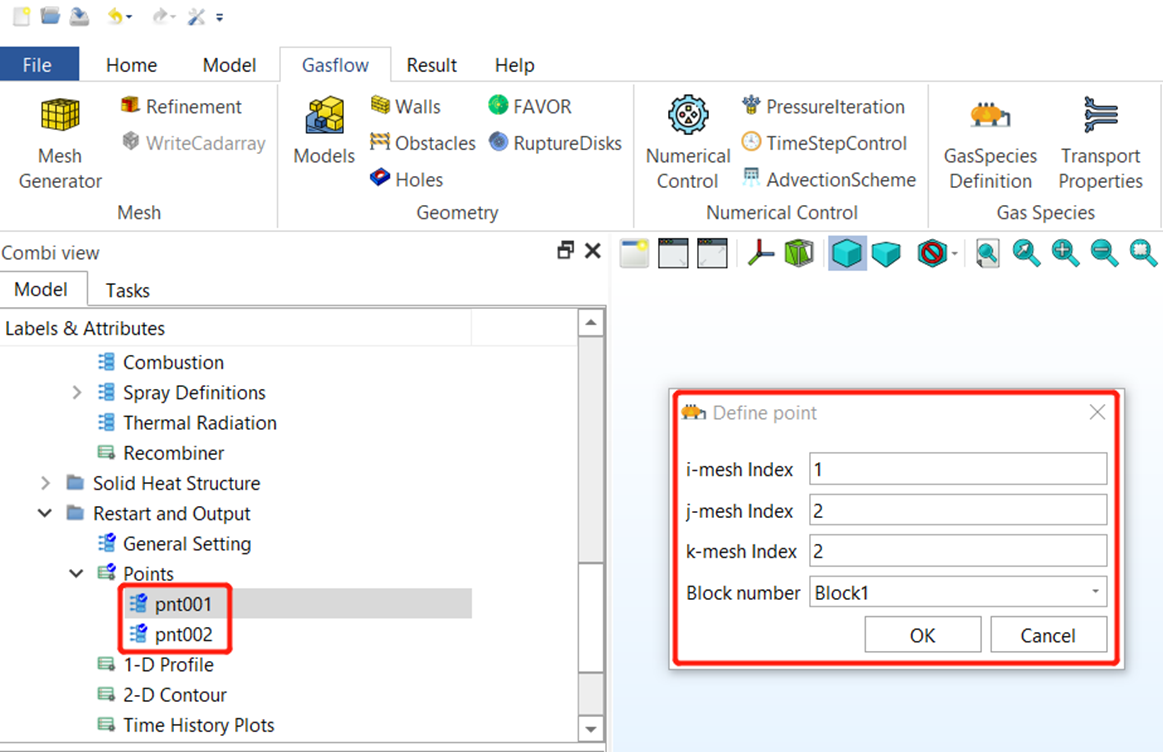Viewport: 1163px width, 752px height.
Task: Collapse the Points tree node
Action: click(76, 573)
